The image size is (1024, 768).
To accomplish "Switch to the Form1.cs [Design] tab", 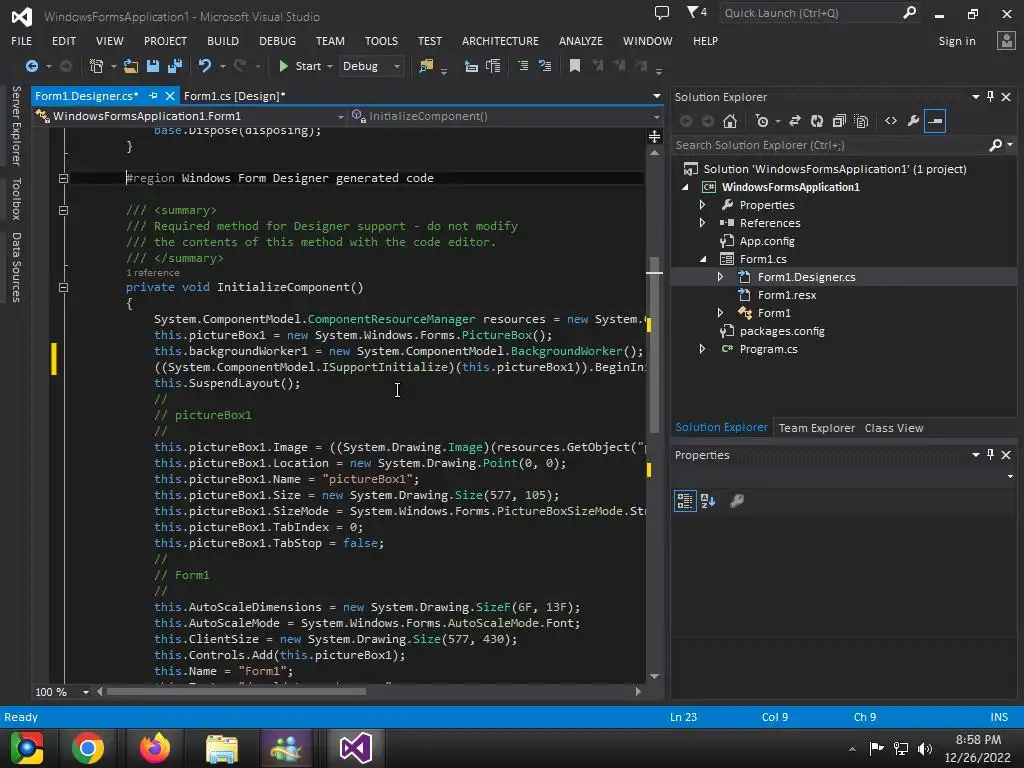I will pos(234,96).
